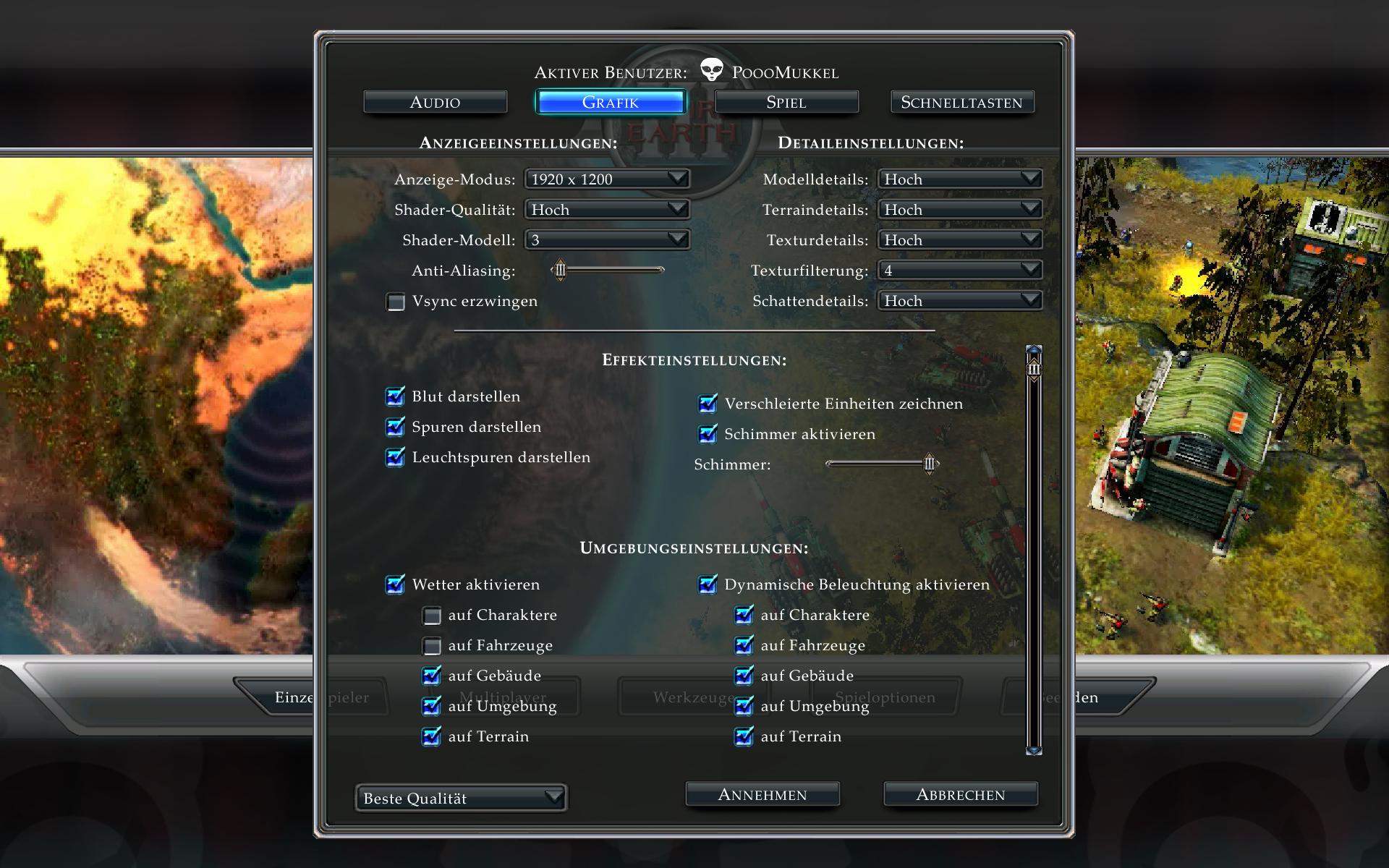Image resolution: width=1389 pixels, height=868 pixels.
Task: Click the alien skull user avatar icon
Action: pyautogui.click(x=712, y=70)
